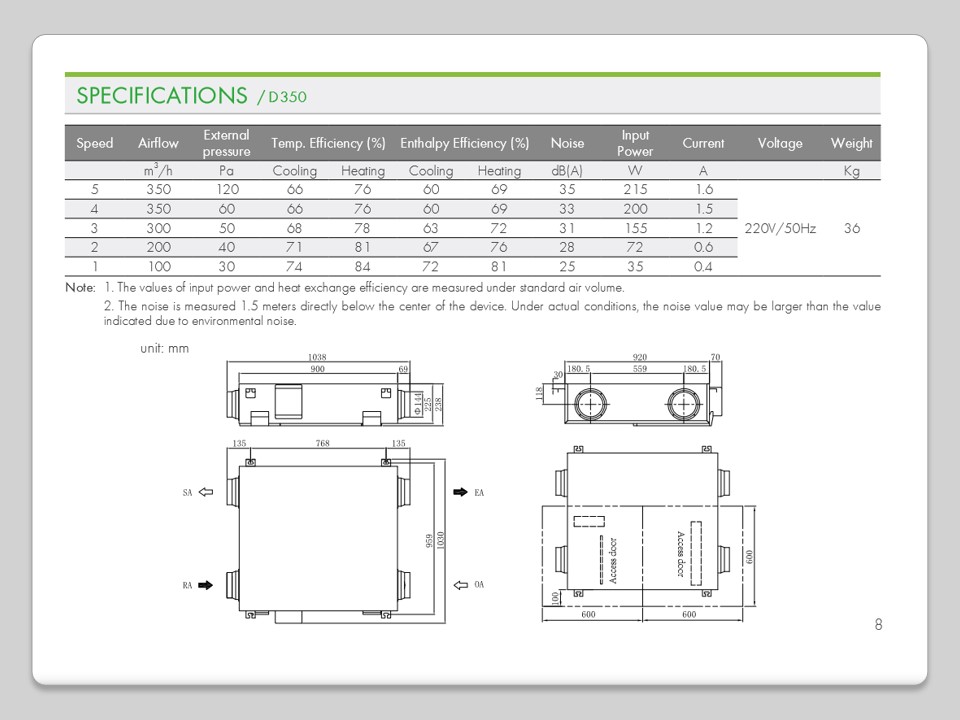This screenshot has width=960, height=720.
Task: Click the solid black EA arrow
Action: (x=460, y=492)
